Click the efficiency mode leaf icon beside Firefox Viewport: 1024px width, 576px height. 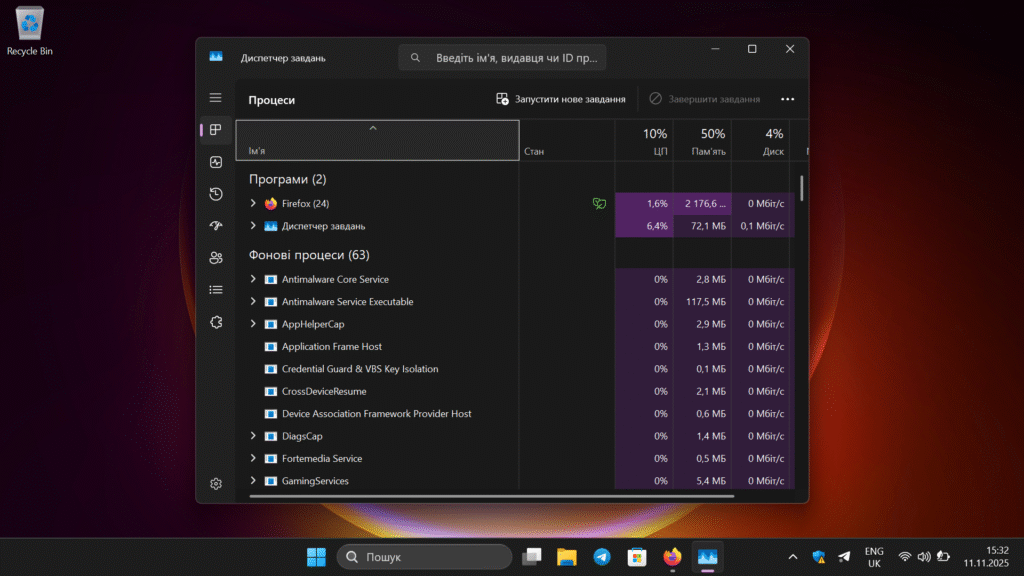[x=598, y=203]
